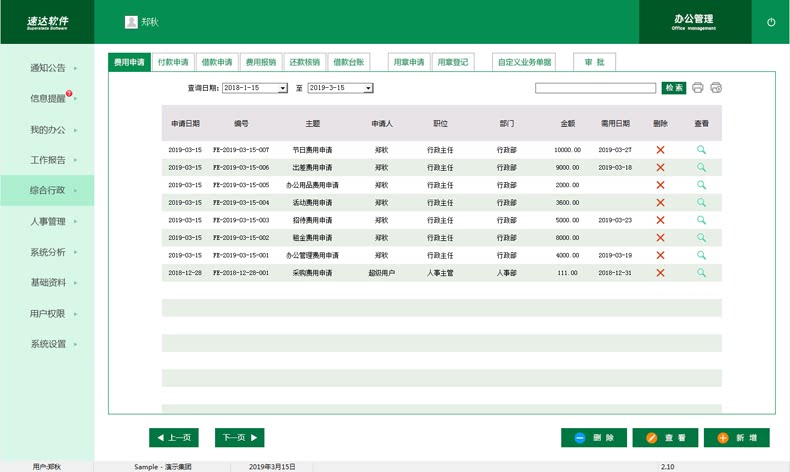This screenshot has width=790, height=472.
Task: Delete row FE-2019-03-15-003 using red X
Action: pyautogui.click(x=660, y=220)
